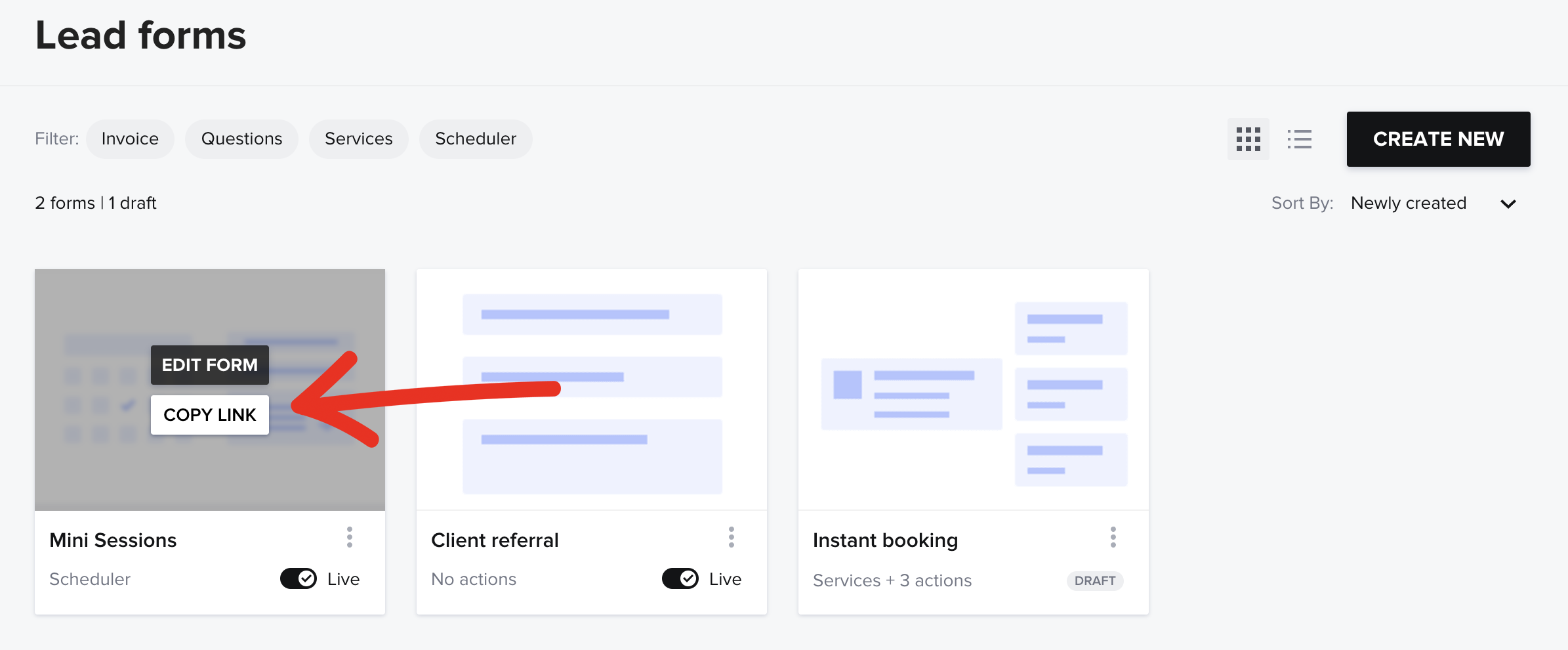The width and height of the screenshot is (1568, 650).
Task: Open the Client referral form preview
Action: 590,389
